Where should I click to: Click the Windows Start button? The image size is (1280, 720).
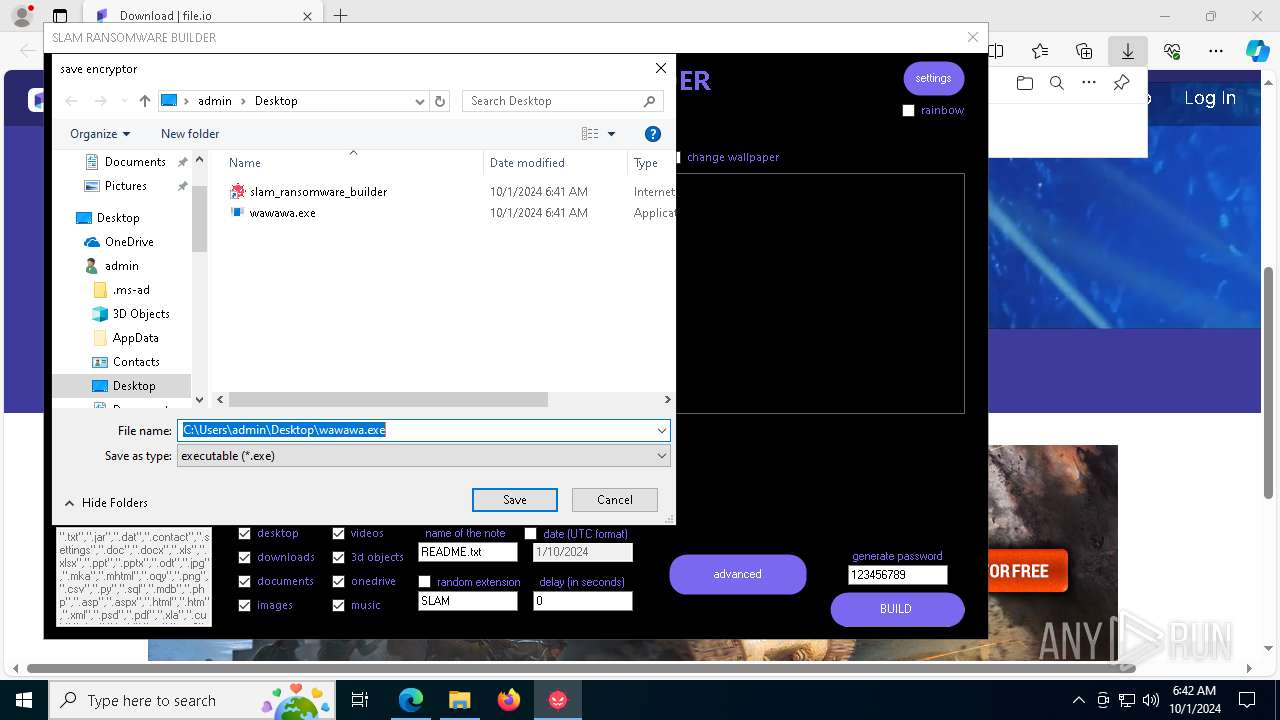pyautogui.click(x=23, y=700)
